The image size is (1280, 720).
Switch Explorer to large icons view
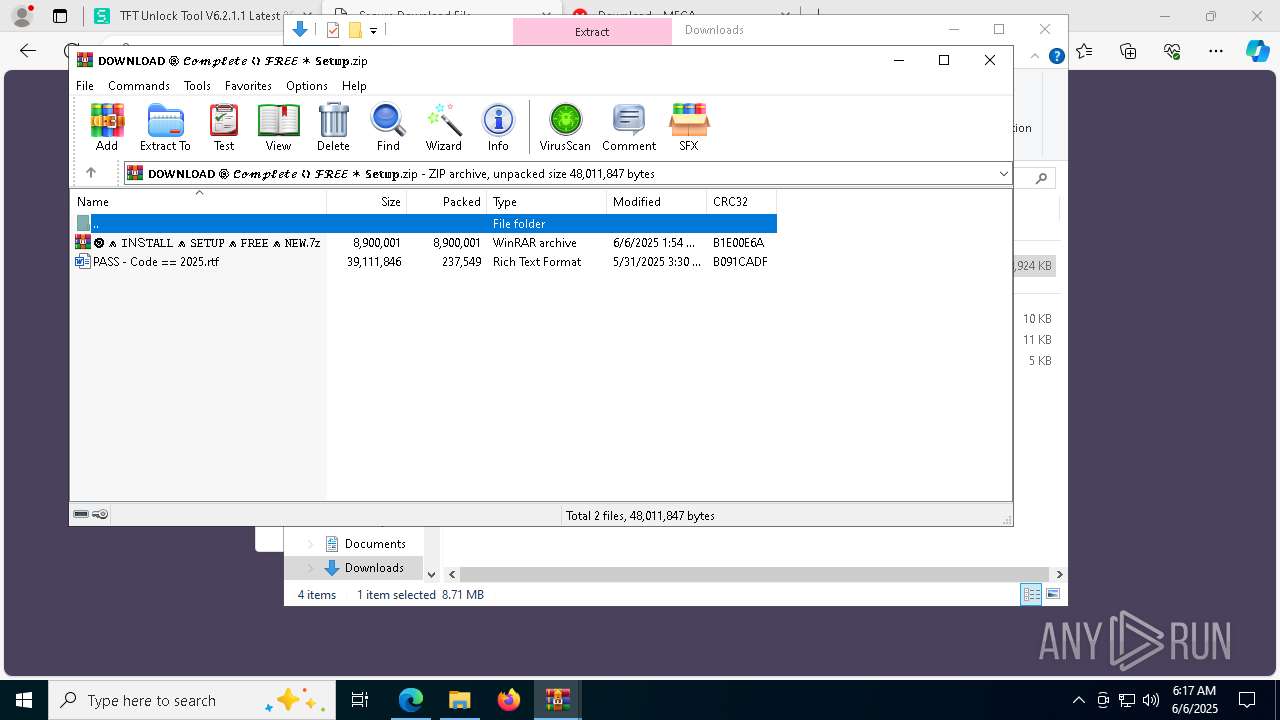1052,594
